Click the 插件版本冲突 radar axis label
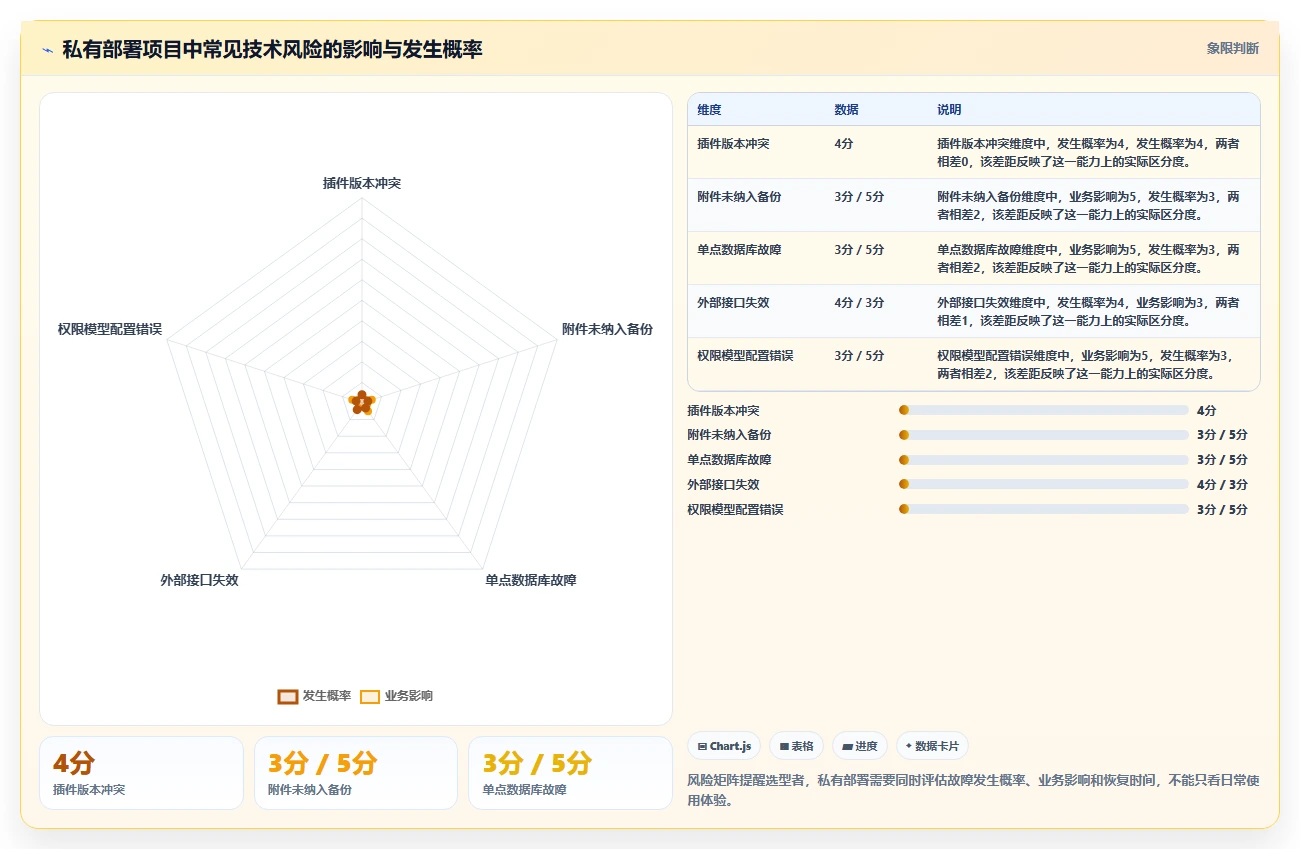Image resolution: width=1300 pixels, height=849 pixels. coord(362,183)
